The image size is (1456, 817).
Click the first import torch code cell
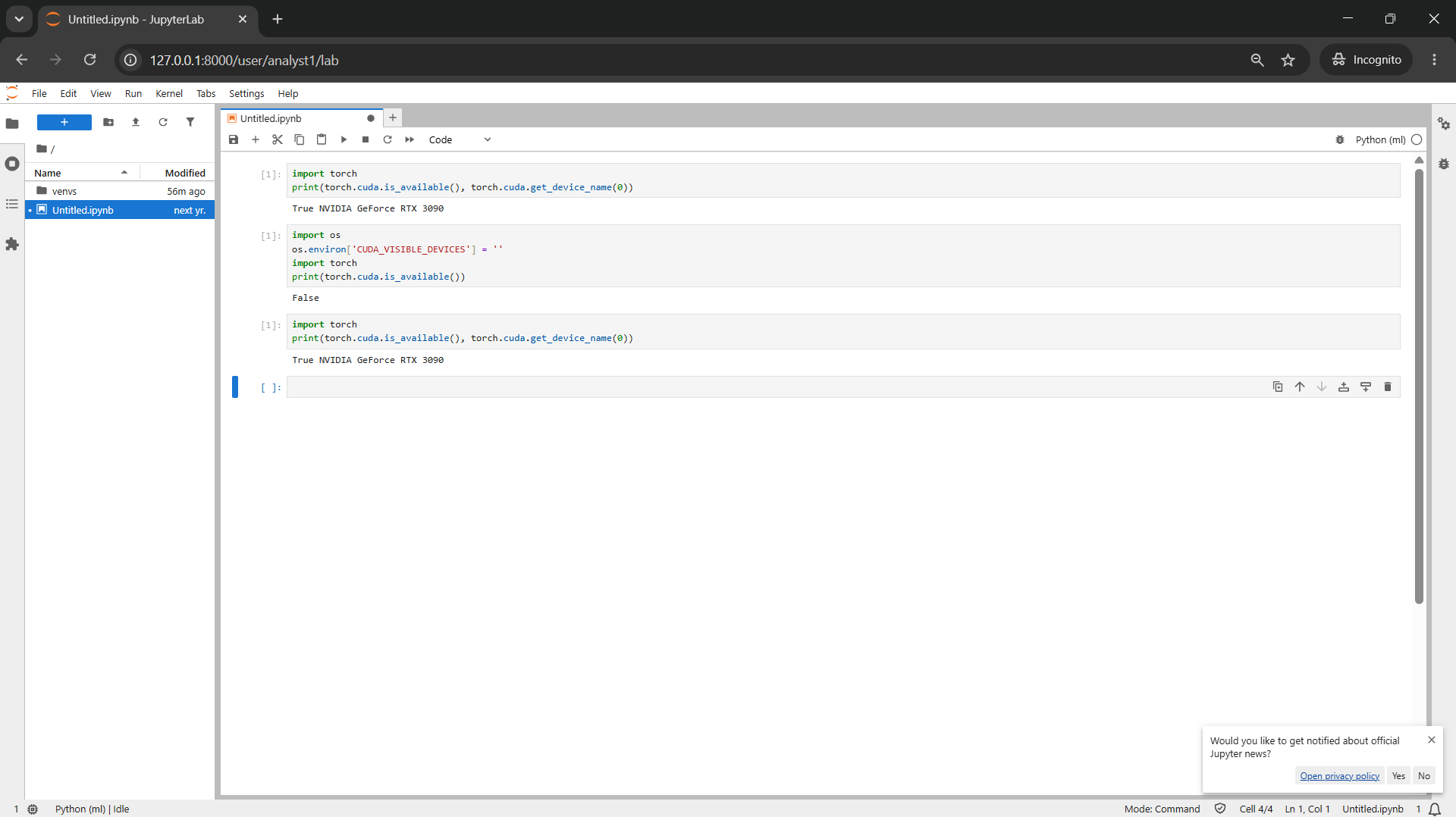click(x=843, y=180)
